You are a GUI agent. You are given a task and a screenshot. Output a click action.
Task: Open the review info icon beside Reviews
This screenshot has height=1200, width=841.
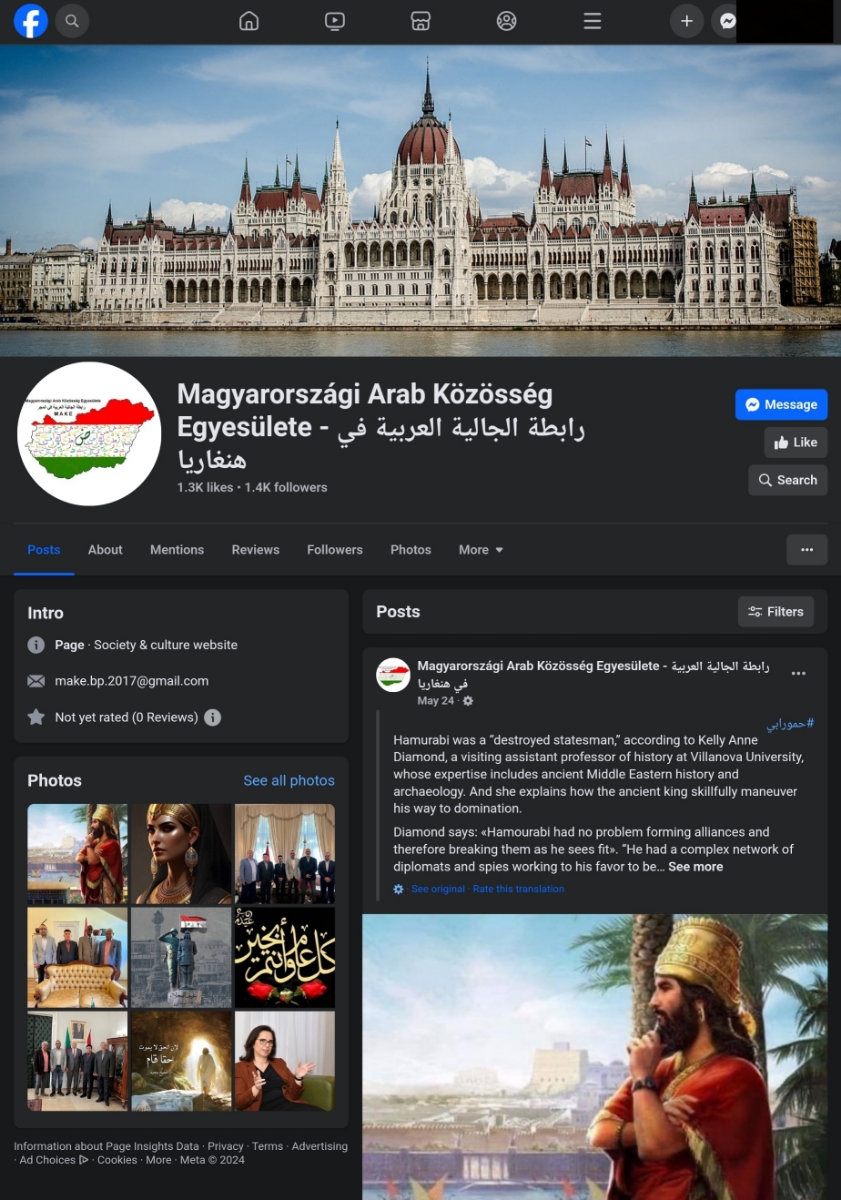[212, 717]
